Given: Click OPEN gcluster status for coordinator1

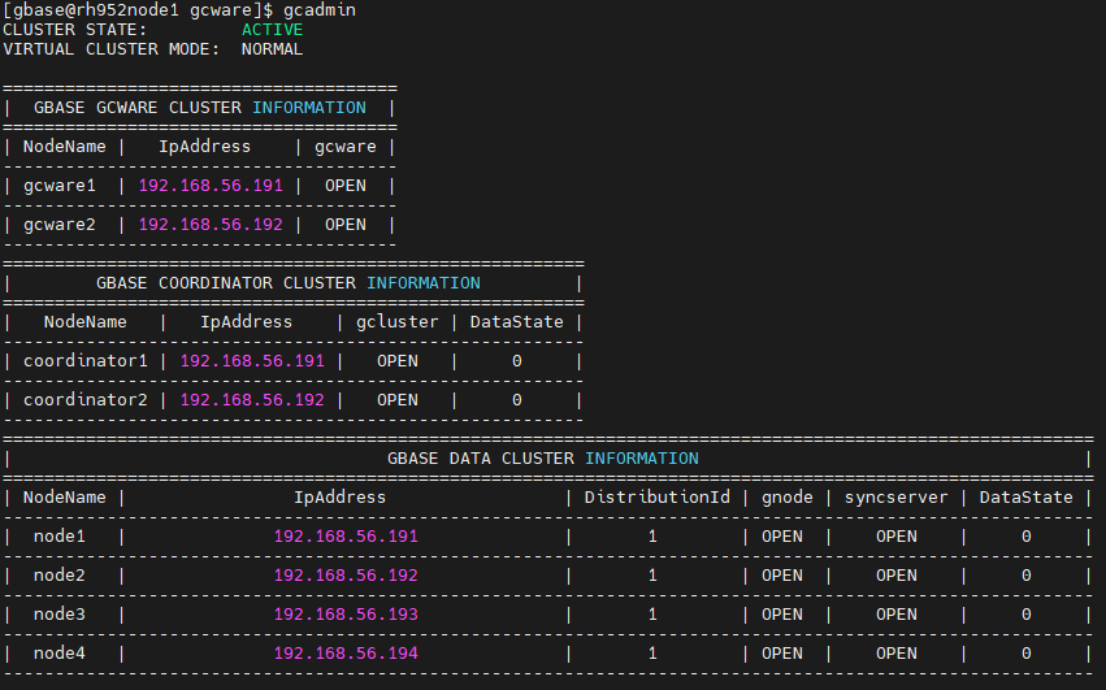Looking at the screenshot, I should pyautogui.click(x=397, y=361).
